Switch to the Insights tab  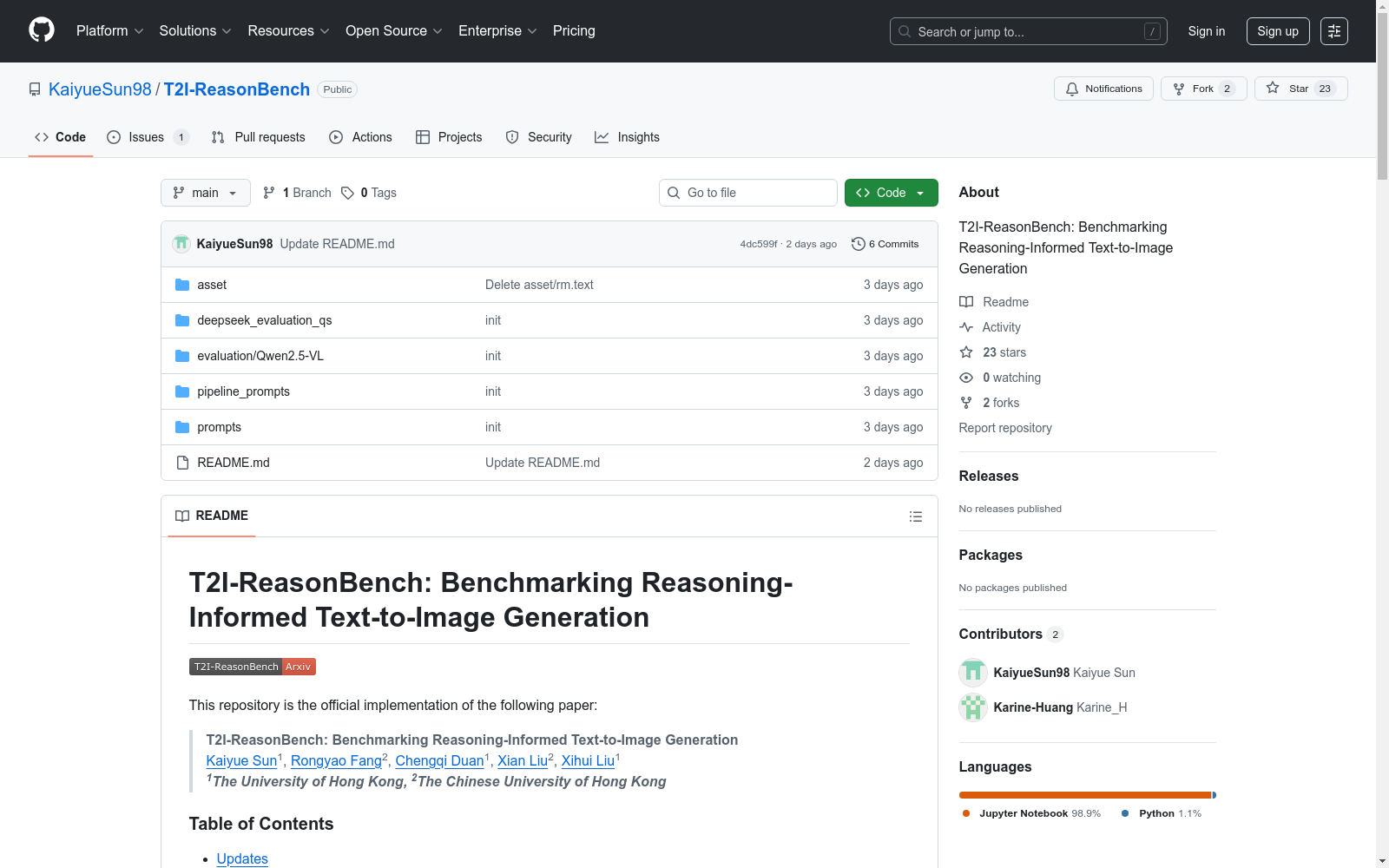point(627,137)
